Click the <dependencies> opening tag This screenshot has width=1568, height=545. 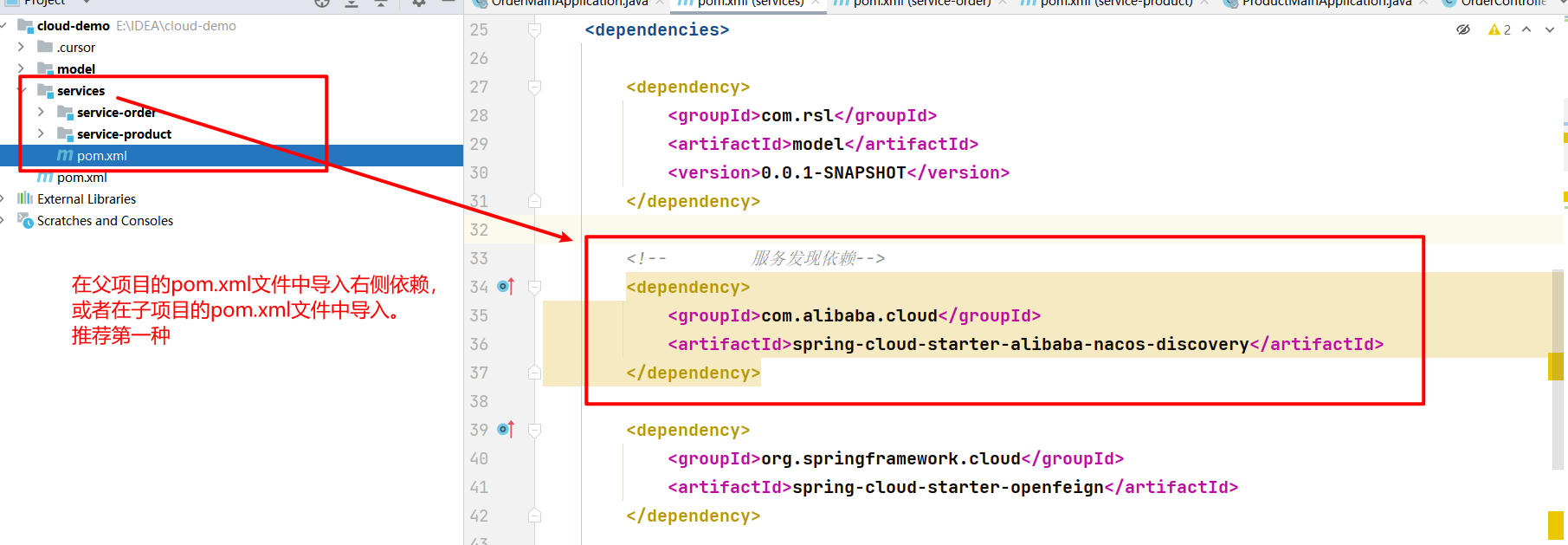click(657, 30)
